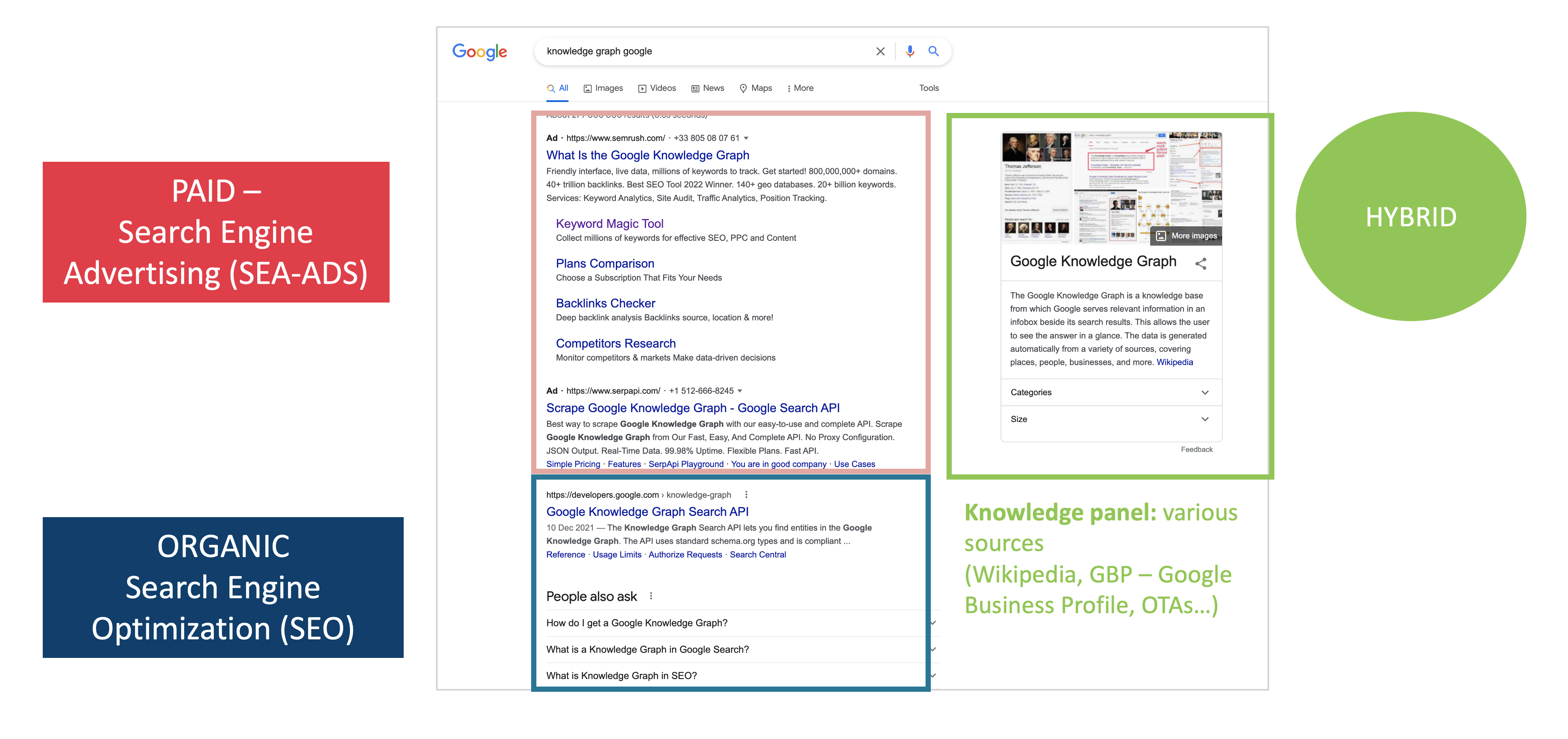This screenshot has width=1568, height=739.
Task: Open 'You are in good company' link
Action: 778,464
